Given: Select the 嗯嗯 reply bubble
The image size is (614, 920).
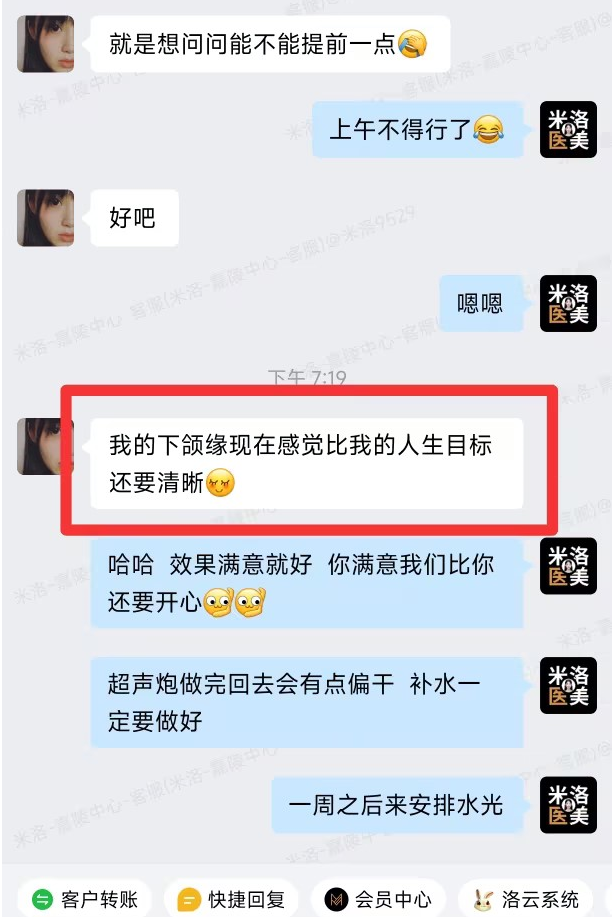Looking at the screenshot, I should (481, 303).
